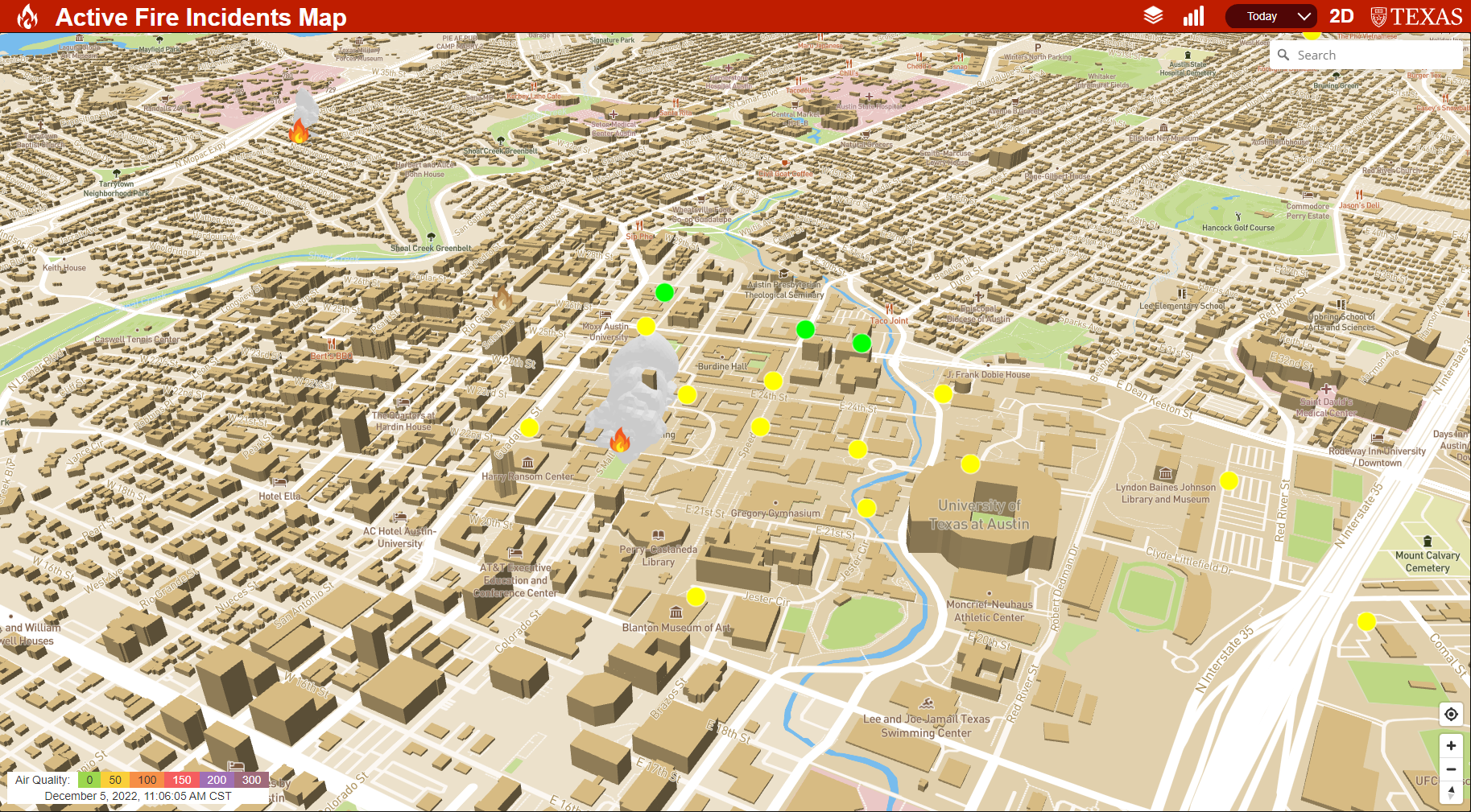Select the maroon 300 air quality swatch
This screenshot has height=812, width=1471.
(x=251, y=780)
